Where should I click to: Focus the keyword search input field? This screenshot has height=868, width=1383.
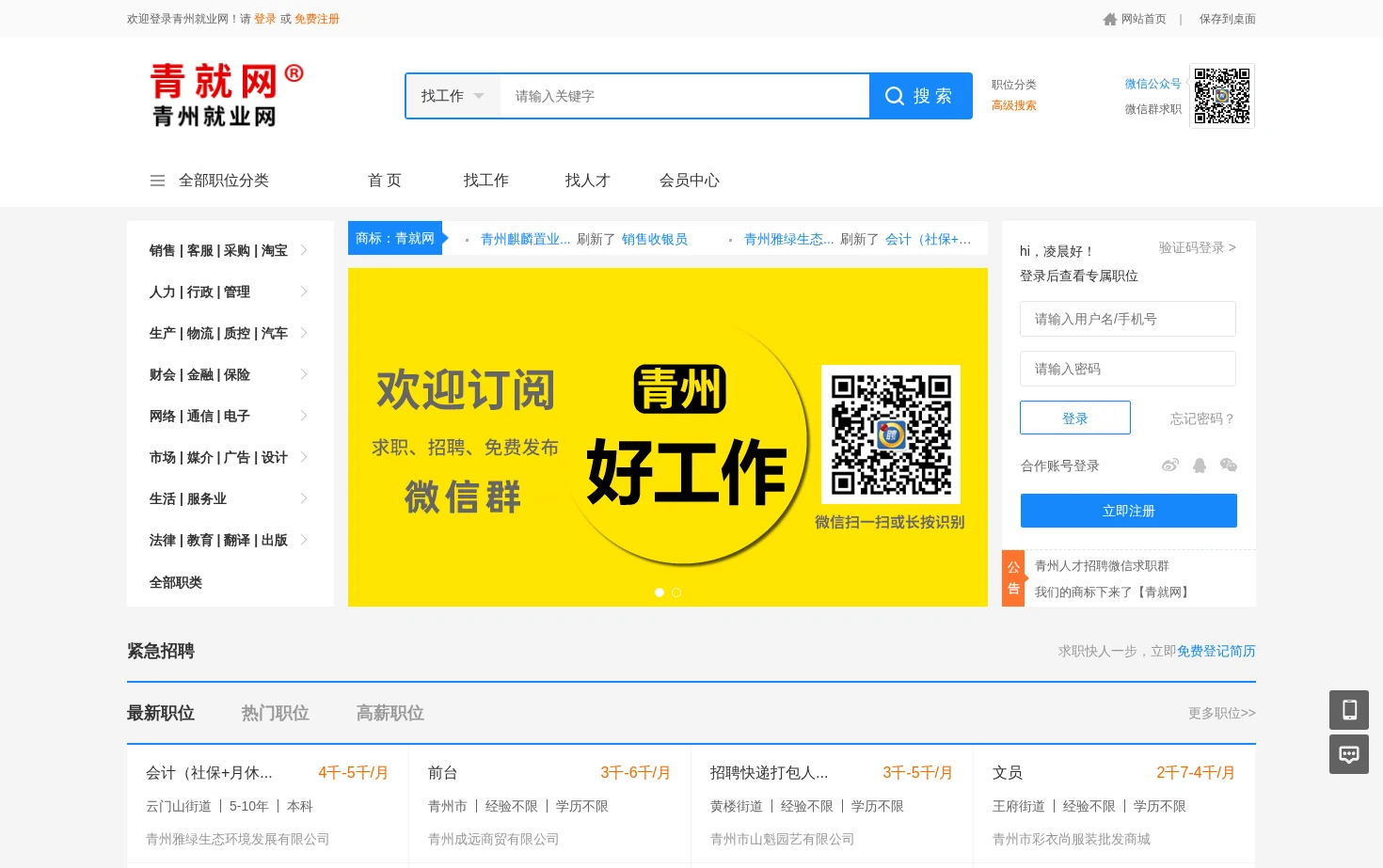pyautogui.click(x=684, y=96)
